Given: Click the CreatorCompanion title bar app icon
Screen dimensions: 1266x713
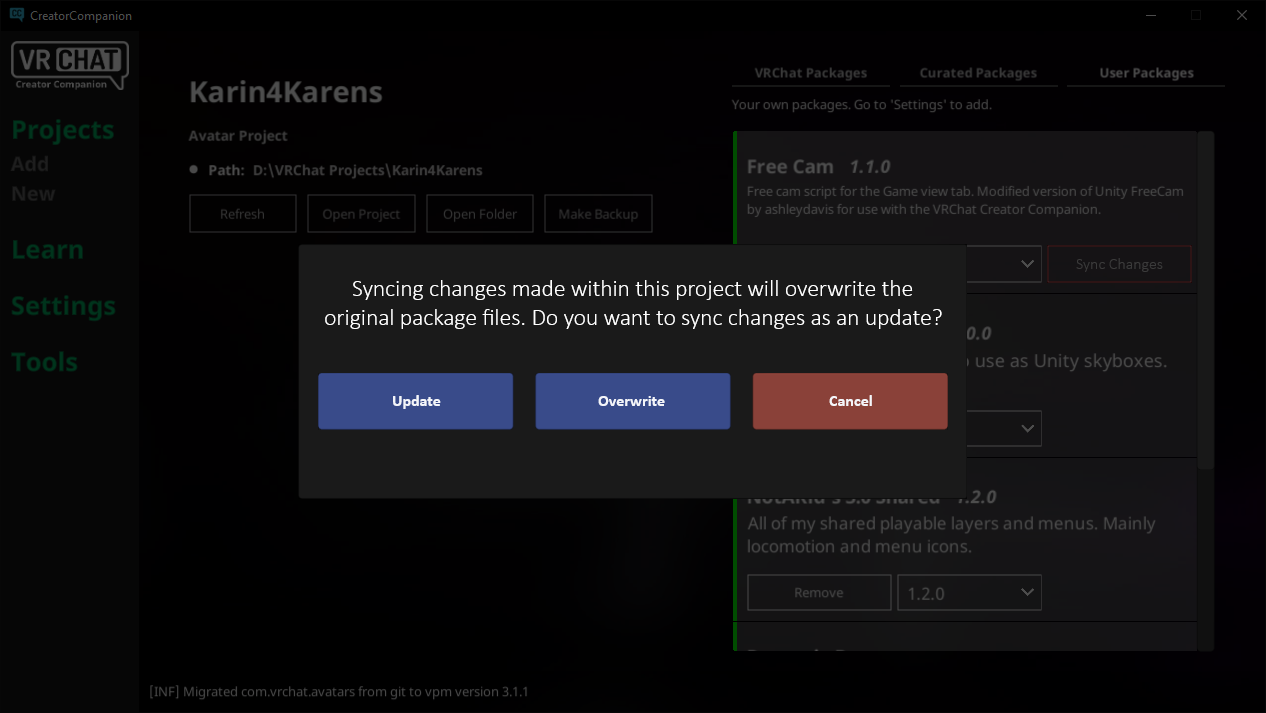Looking at the screenshot, I should tap(17, 15).
